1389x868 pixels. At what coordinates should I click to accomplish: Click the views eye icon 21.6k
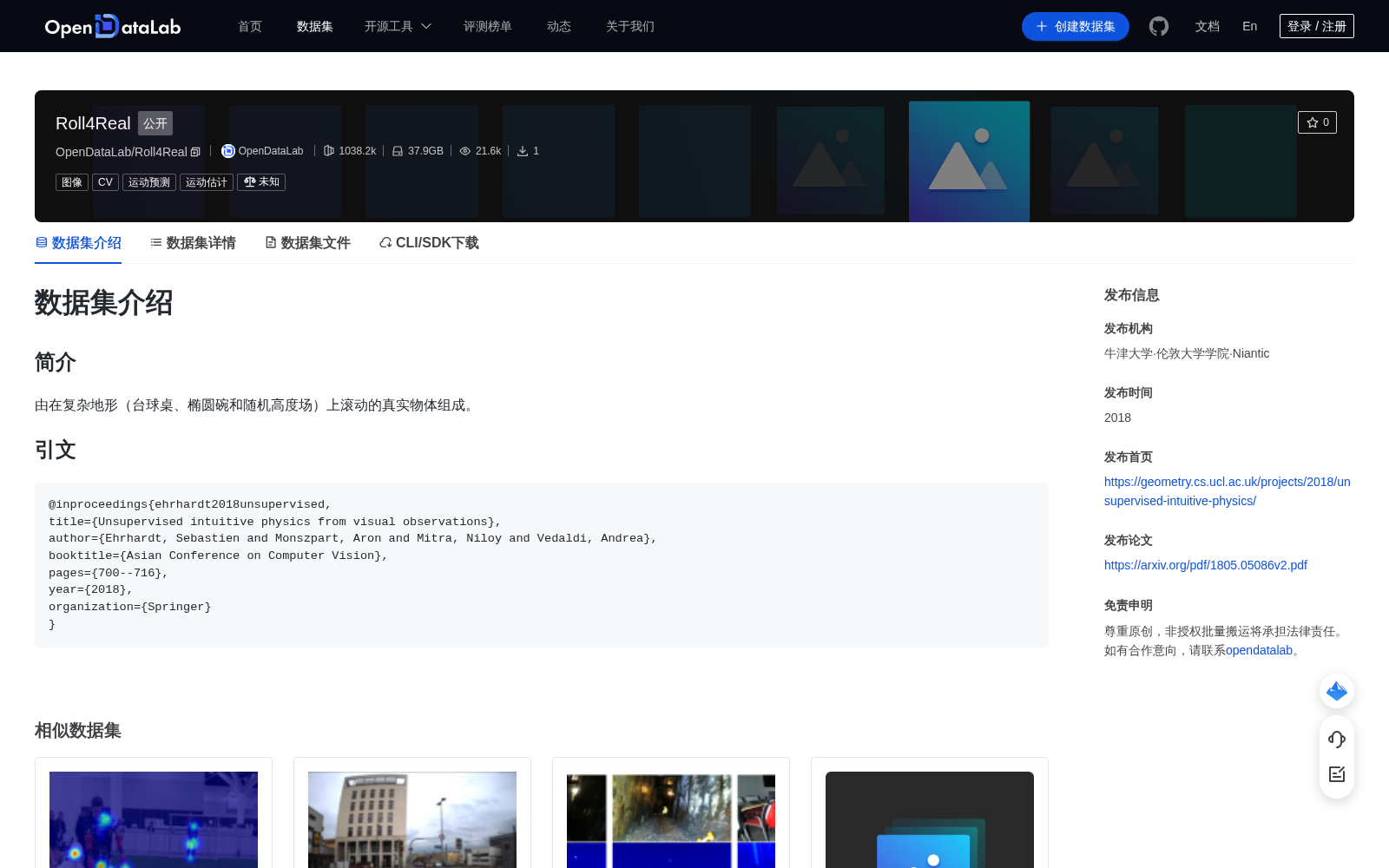tap(465, 151)
